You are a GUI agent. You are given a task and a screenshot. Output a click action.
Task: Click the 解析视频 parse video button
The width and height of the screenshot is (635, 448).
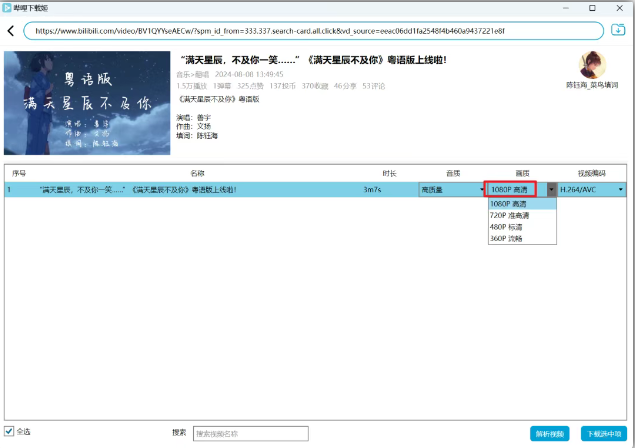tap(550, 434)
